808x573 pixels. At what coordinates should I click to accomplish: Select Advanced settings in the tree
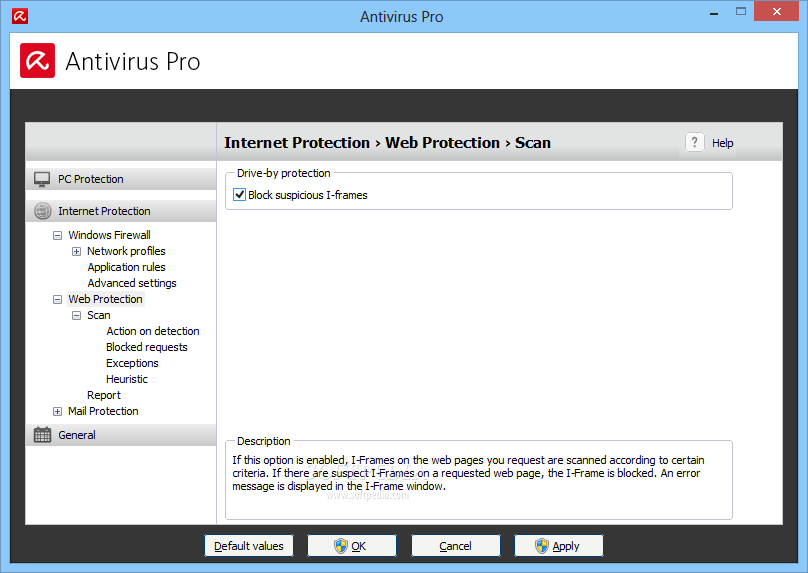tap(132, 283)
